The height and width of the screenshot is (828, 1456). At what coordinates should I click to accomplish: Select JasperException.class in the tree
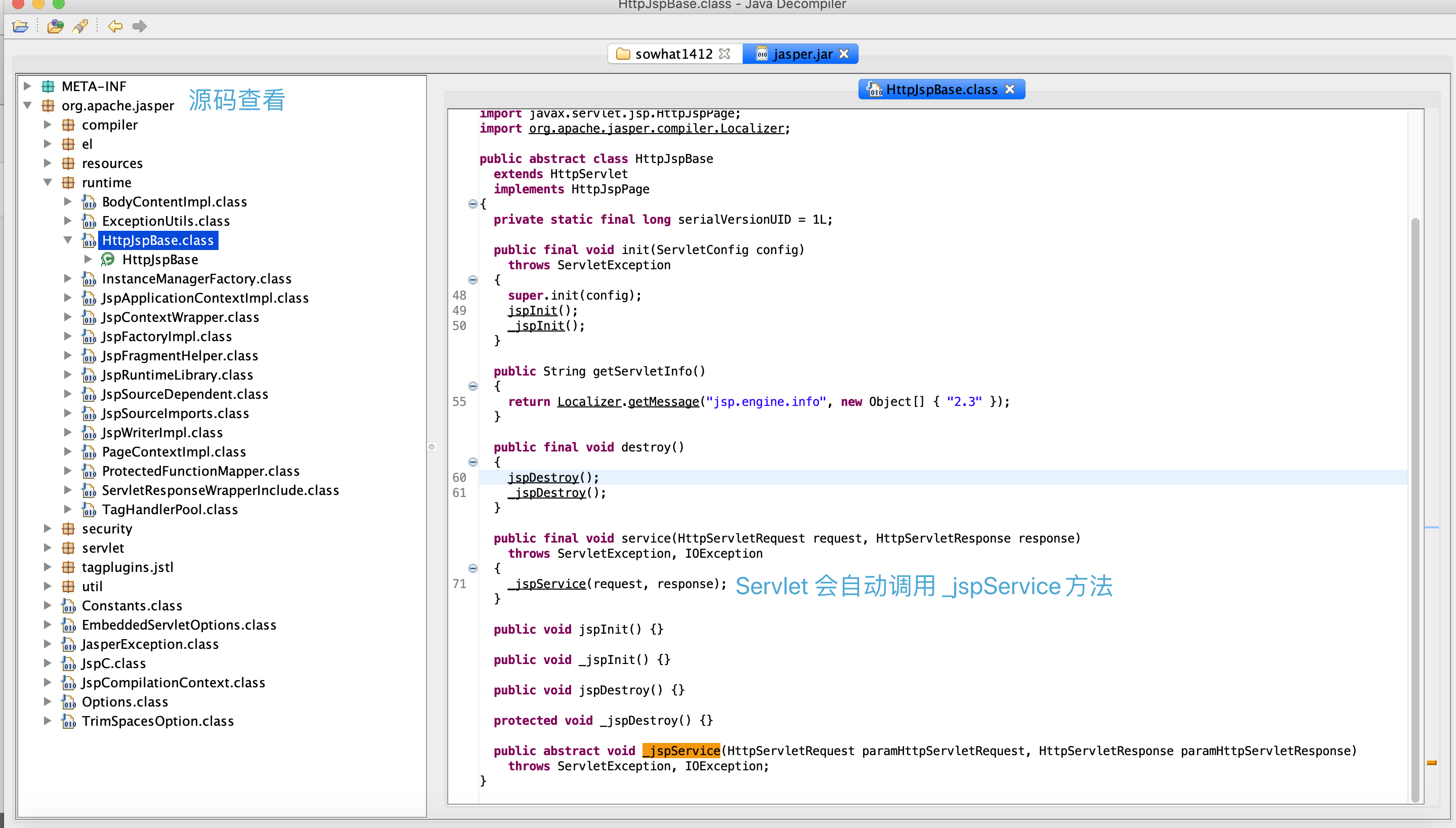150,644
